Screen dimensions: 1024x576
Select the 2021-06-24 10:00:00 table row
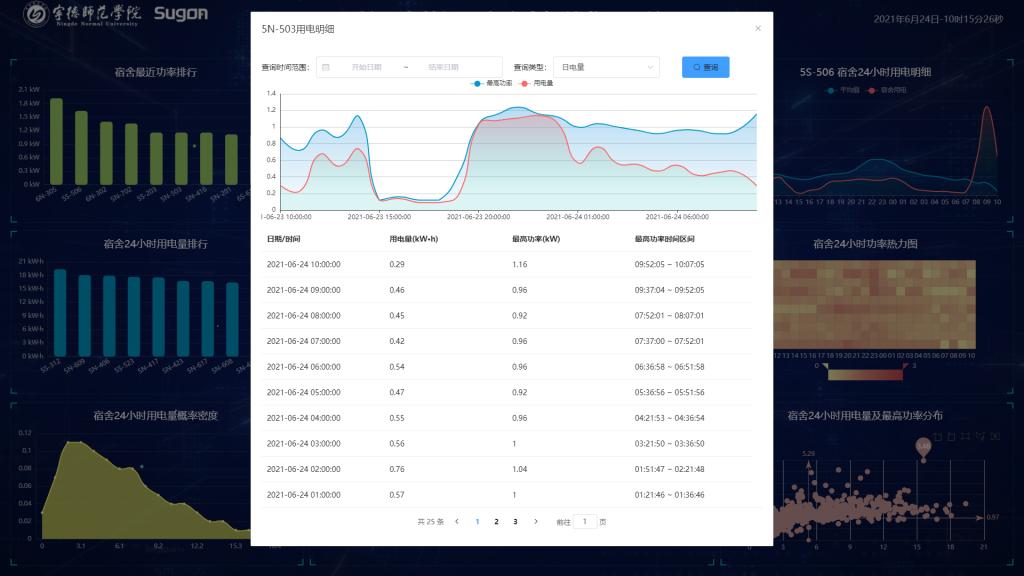[511, 264]
